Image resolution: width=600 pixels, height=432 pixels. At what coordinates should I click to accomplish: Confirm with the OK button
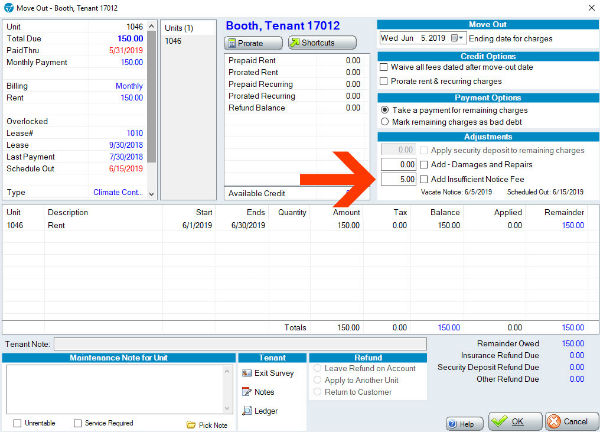tap(515, 422)
